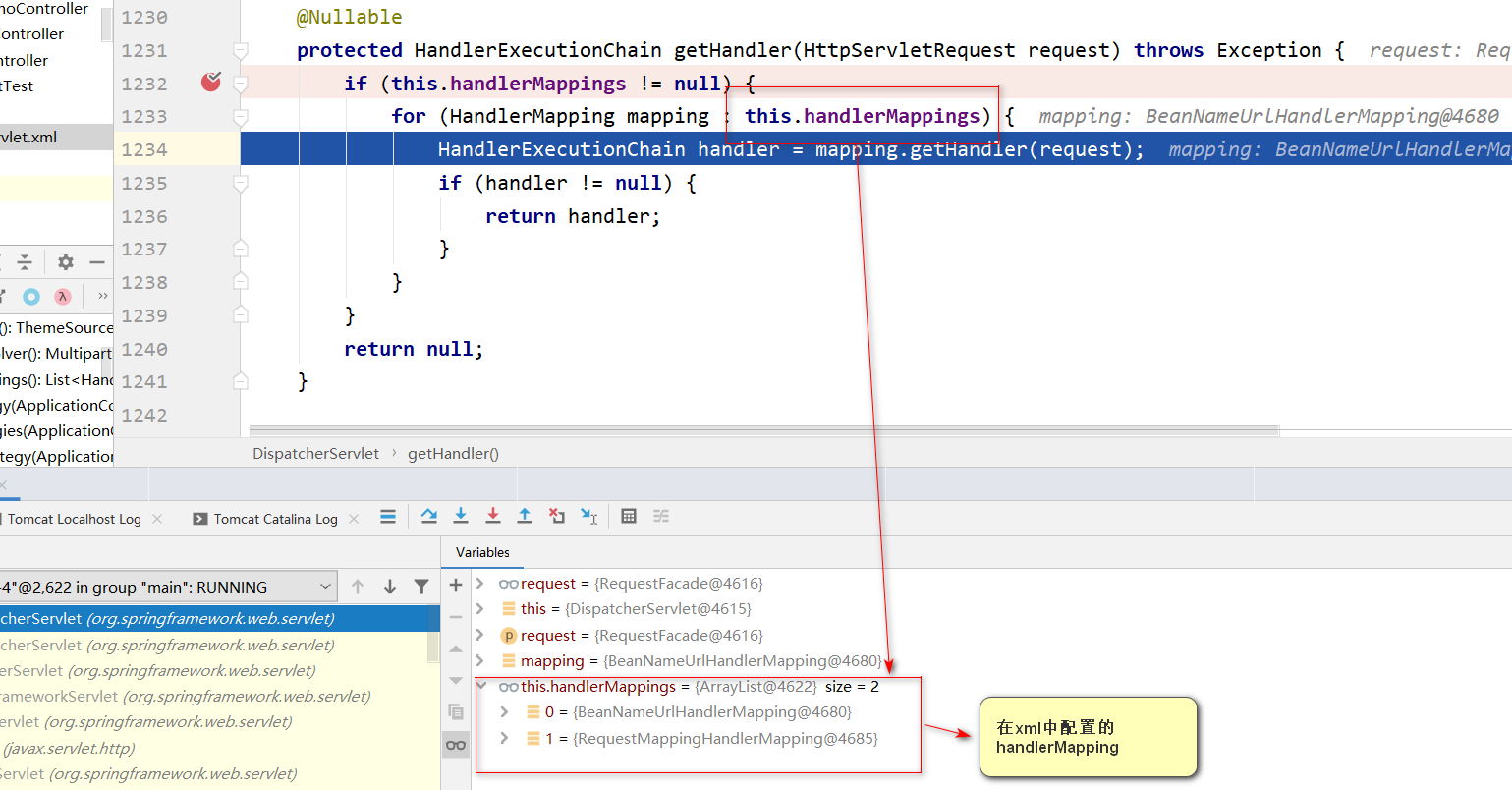Click the Run to Cursor icon

[x=589, y=517]
